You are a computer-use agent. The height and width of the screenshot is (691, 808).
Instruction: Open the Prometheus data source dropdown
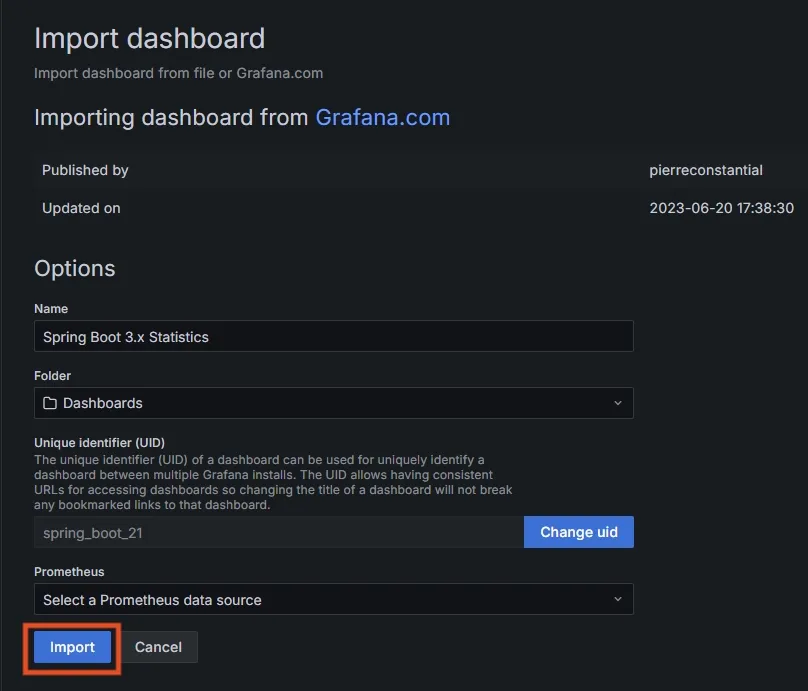(334, 599)
